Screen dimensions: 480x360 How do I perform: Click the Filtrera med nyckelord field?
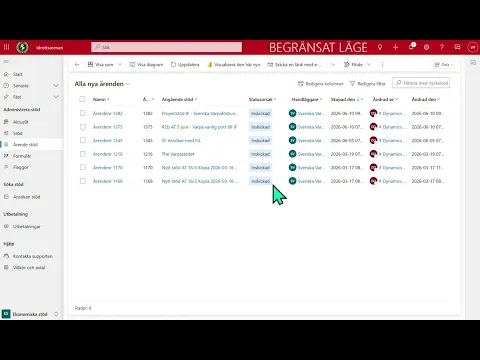[421, 83]
